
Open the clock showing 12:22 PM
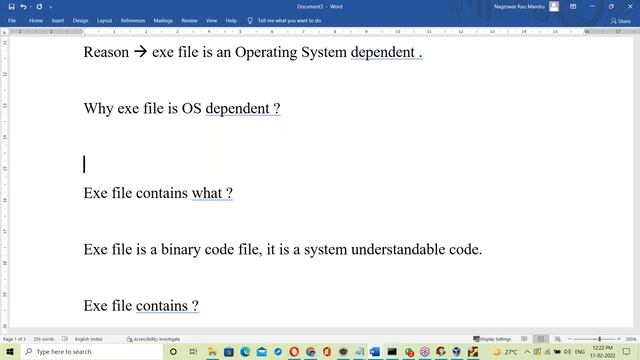coord(602,352)
